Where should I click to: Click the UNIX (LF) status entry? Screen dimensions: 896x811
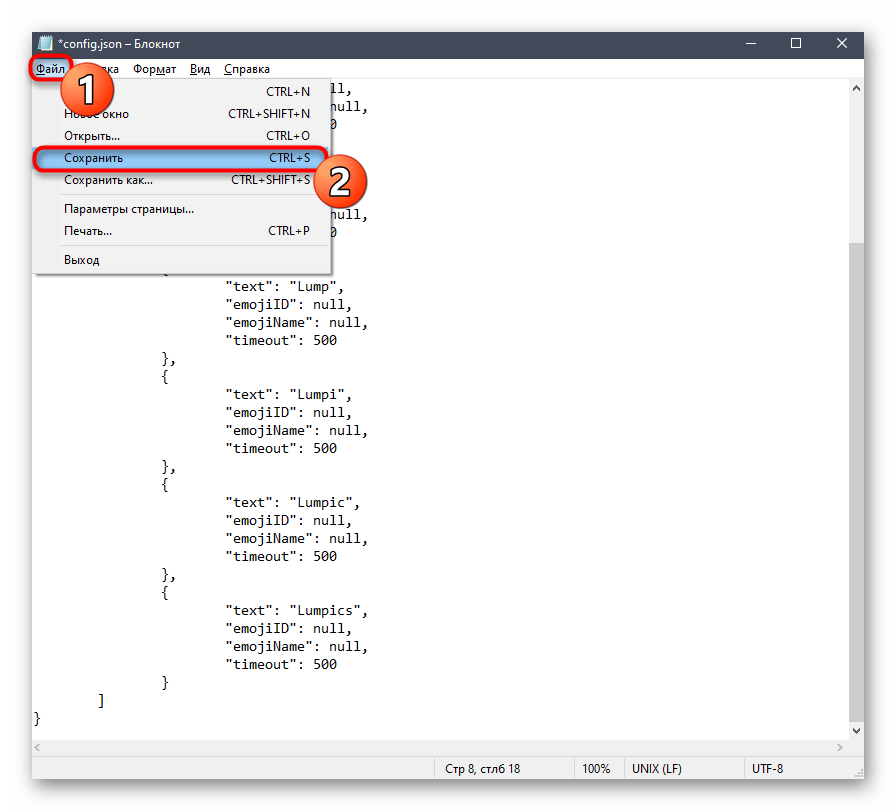click(x=657, y=769)
